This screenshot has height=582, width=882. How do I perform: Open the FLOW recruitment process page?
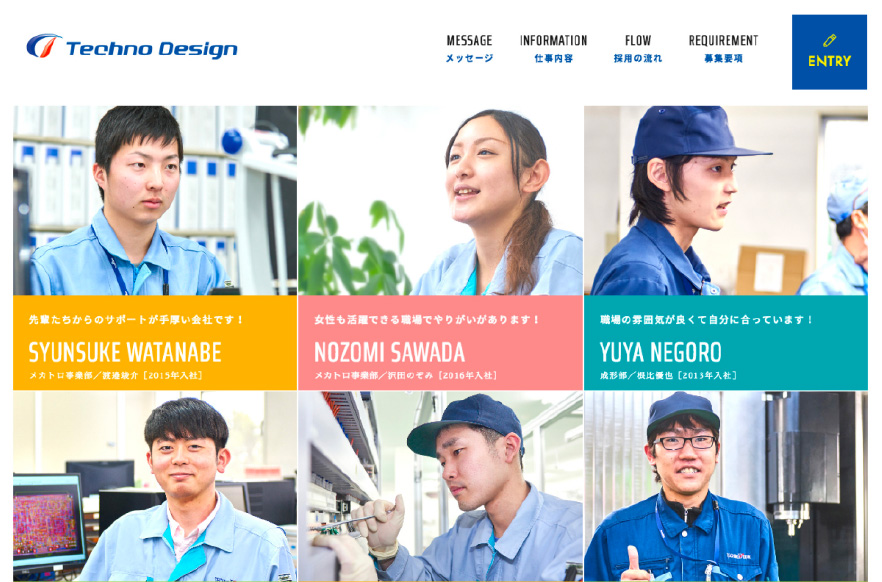638,48
